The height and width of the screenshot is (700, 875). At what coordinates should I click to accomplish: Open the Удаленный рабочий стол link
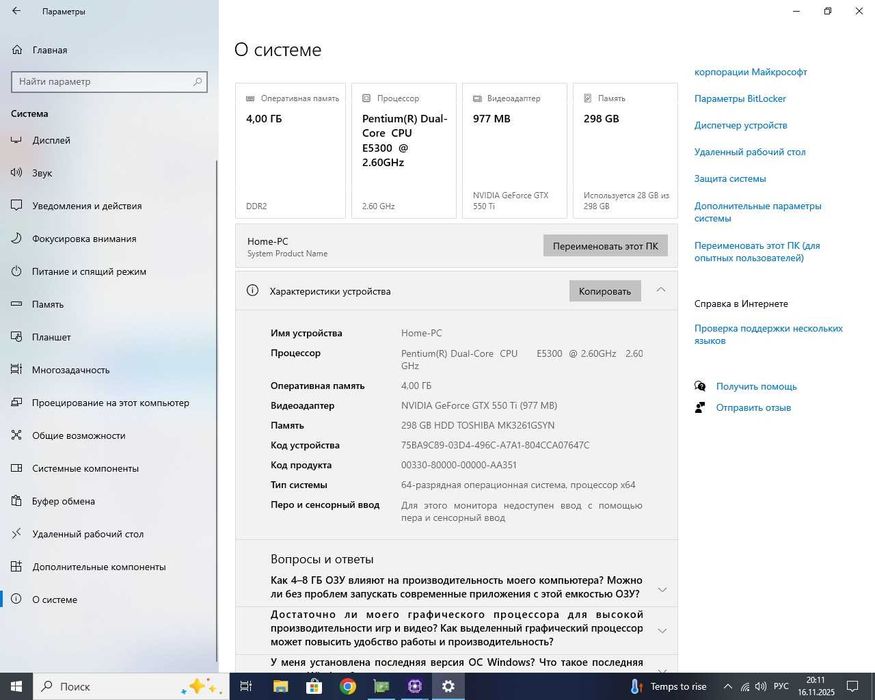point(750,152)
